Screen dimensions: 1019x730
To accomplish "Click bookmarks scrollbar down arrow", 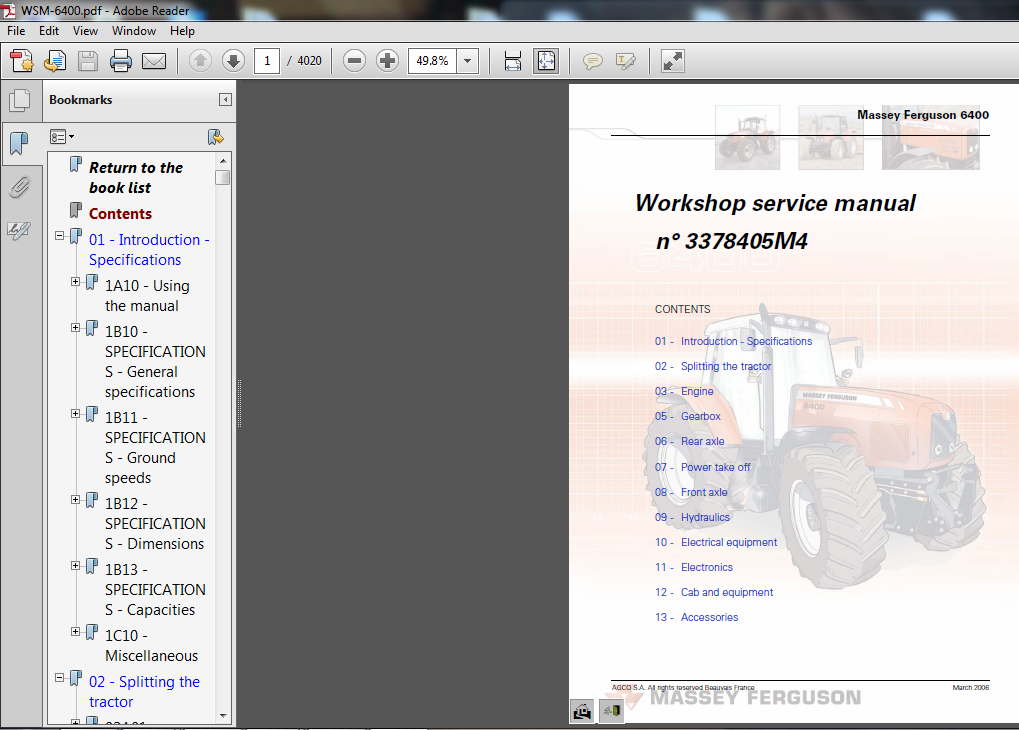I will 223,716.
